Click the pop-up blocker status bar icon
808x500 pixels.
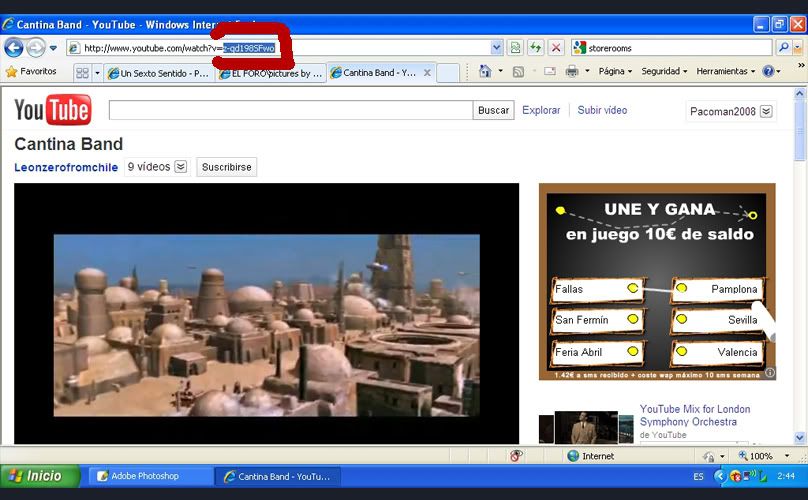516,456
